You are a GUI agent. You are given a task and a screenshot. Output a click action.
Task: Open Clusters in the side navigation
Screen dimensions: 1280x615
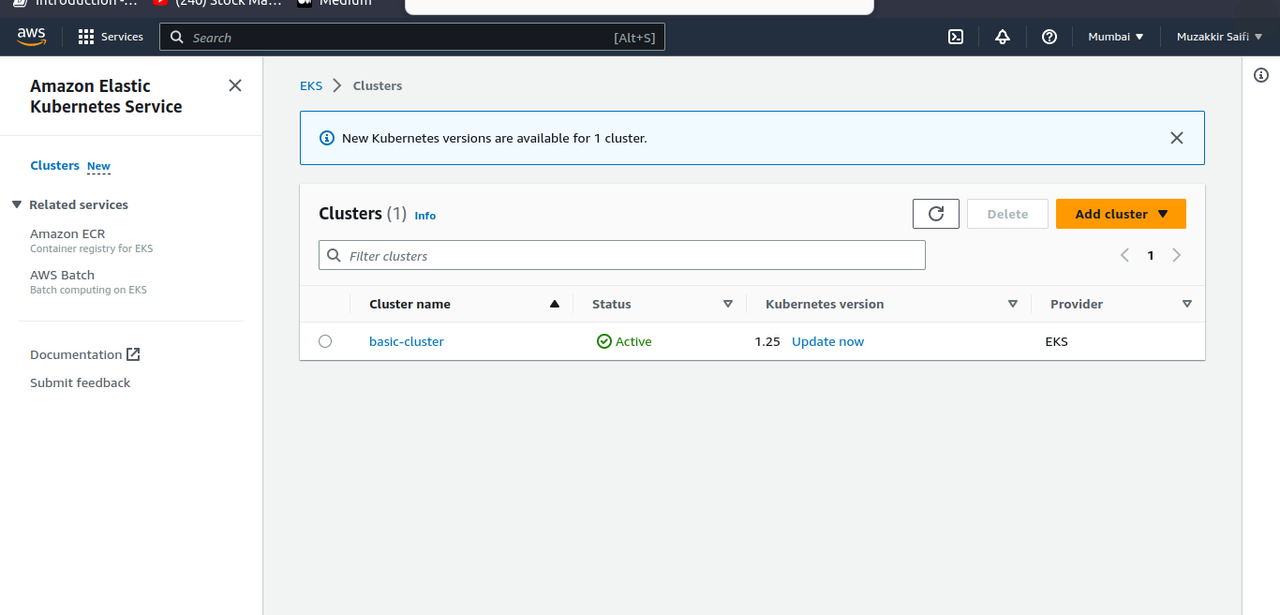(55, 165)
